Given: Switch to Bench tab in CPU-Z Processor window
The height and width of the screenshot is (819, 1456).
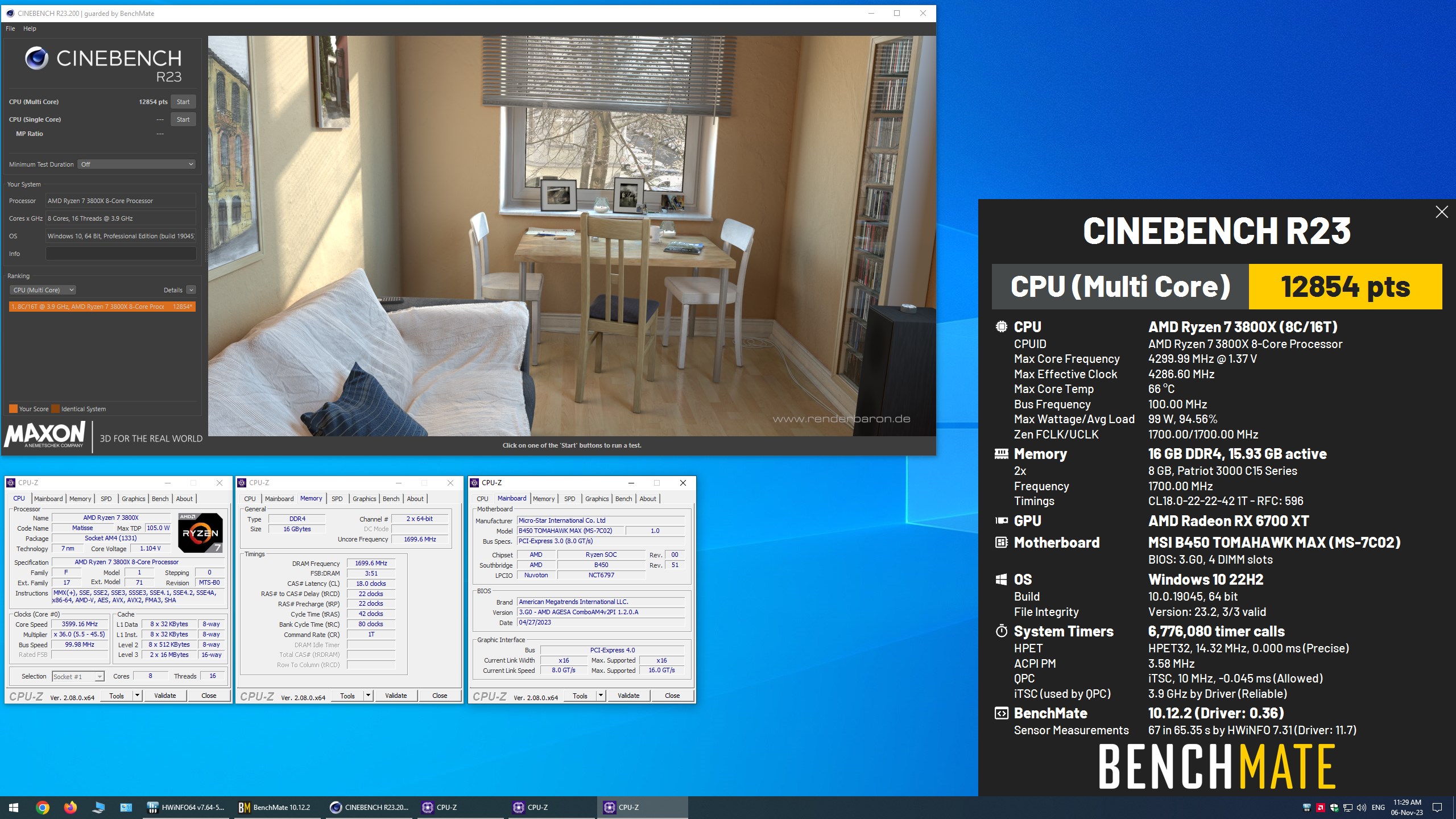Looking at the screenshot, I should coord(160,499).
